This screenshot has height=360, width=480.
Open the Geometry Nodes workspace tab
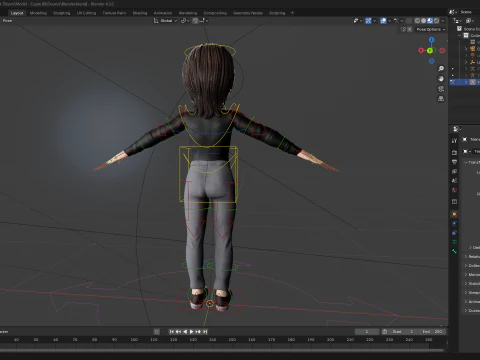248,13
